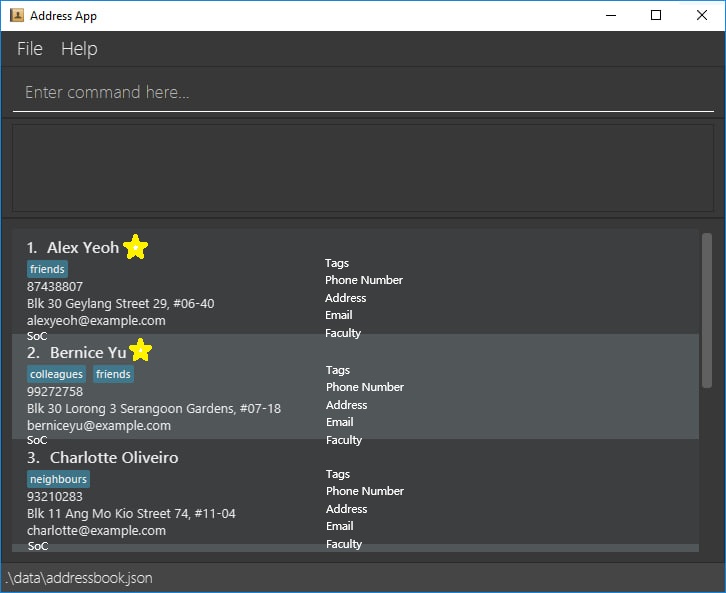Viewport: 726px width, 593px height.
Task: Maximize the Address App window
Action: tap(656, 15)
